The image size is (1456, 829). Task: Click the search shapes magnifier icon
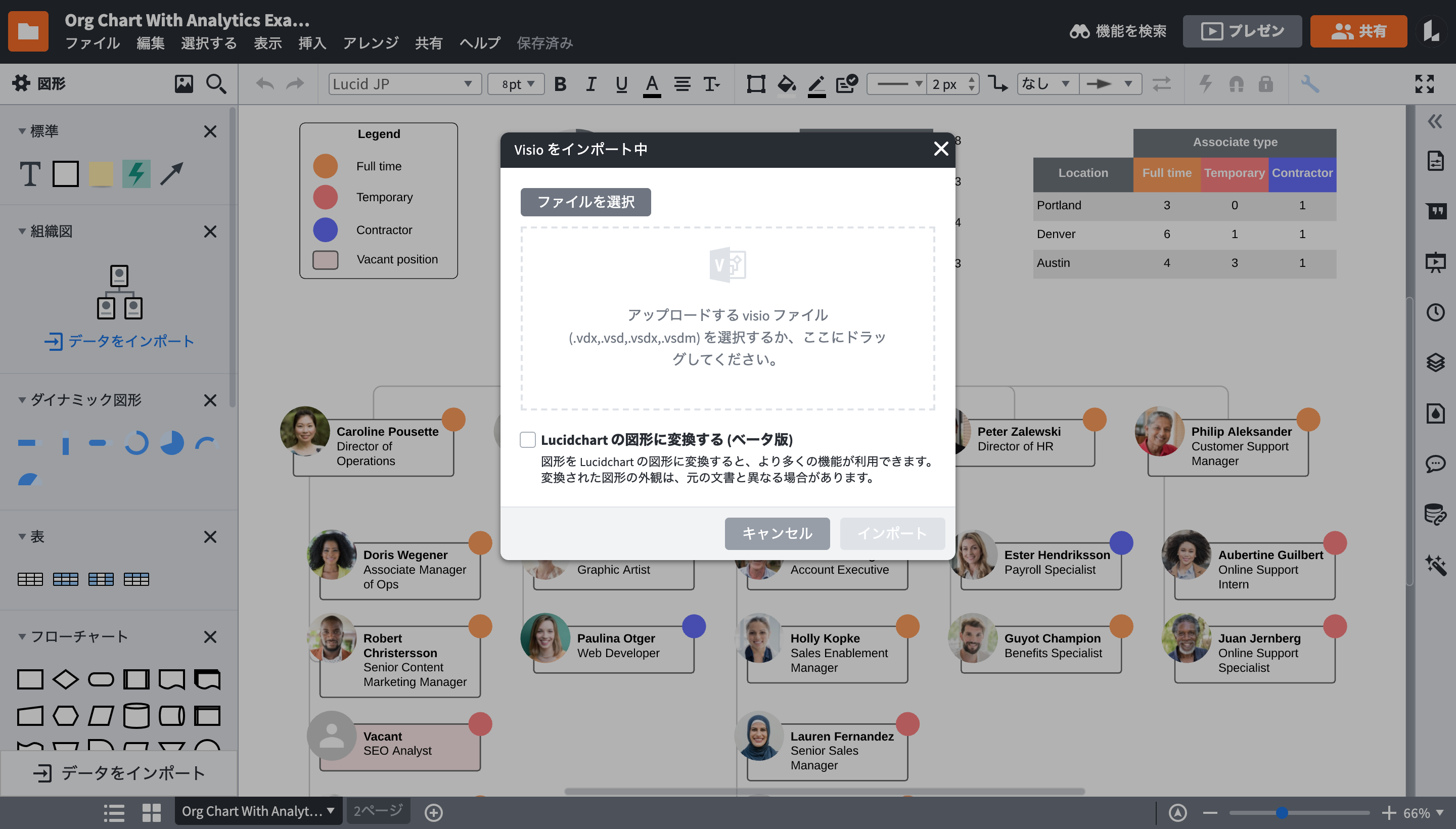point(216,84)
